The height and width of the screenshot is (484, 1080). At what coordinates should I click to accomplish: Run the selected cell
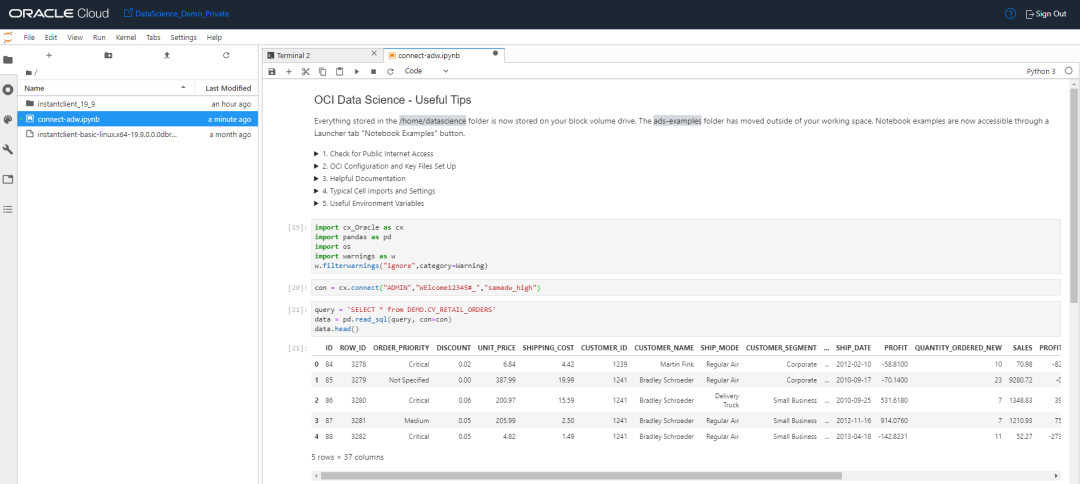tap(357, 71)
